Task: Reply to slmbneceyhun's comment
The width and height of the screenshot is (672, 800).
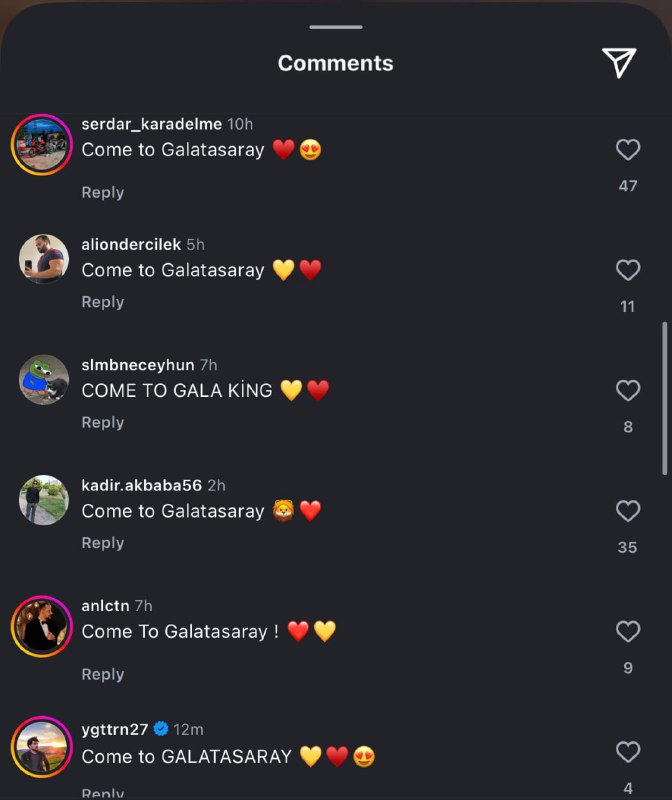Action: [x=102, y=422]
